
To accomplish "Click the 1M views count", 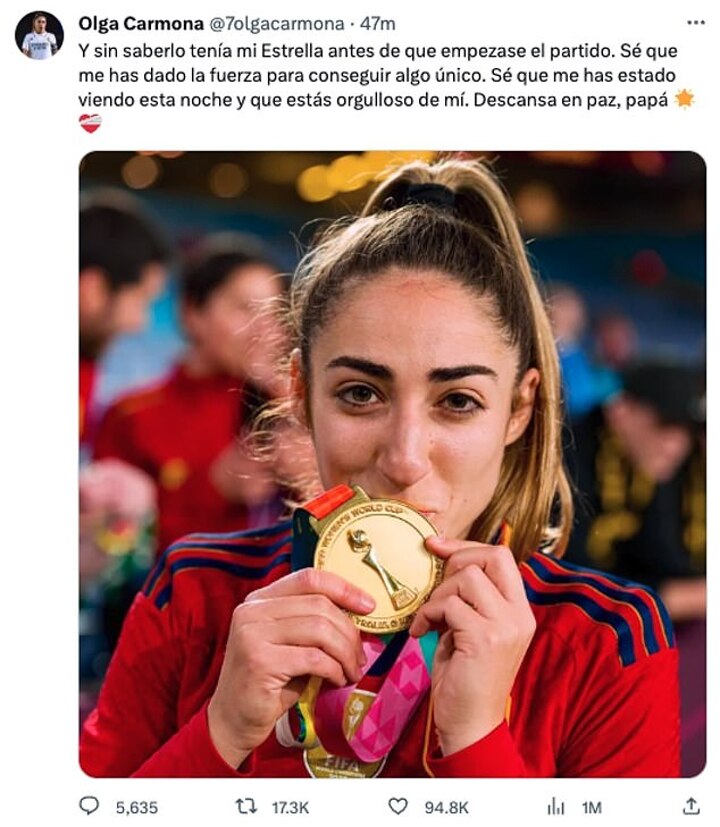I will tap(592, 807).
